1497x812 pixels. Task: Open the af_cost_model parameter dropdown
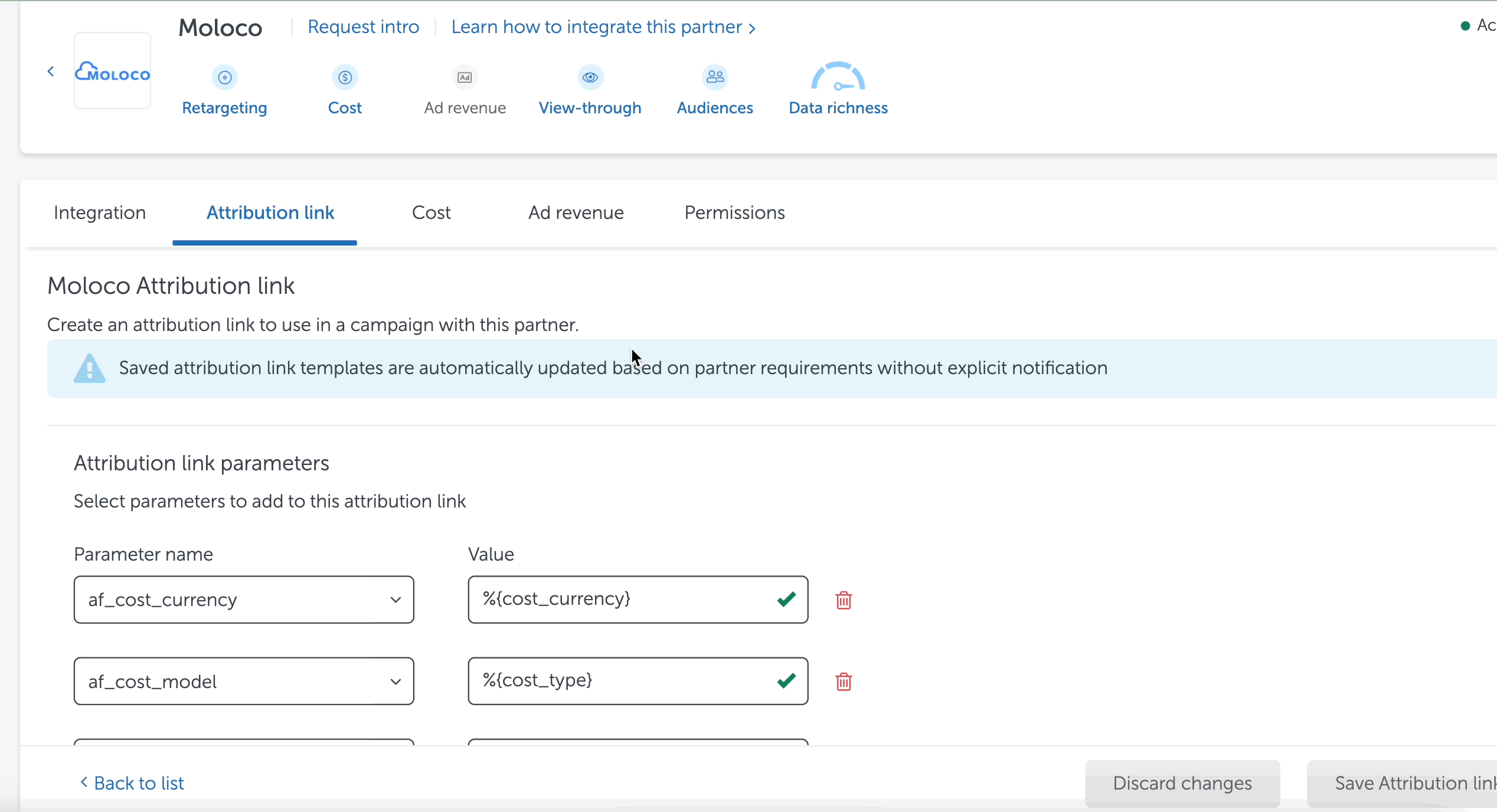(x=244, y=681)
